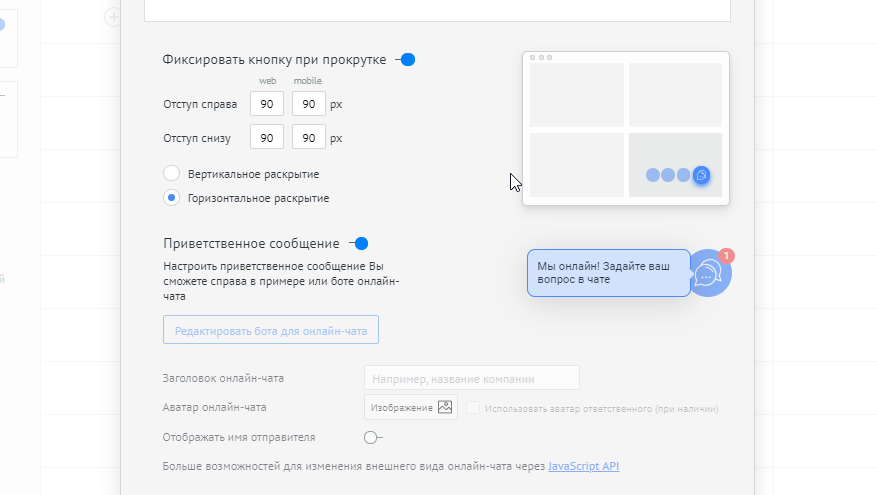Click the leftmost light blue circle in preview
This screenshot has height=495, width=877.
coord(653,175)
